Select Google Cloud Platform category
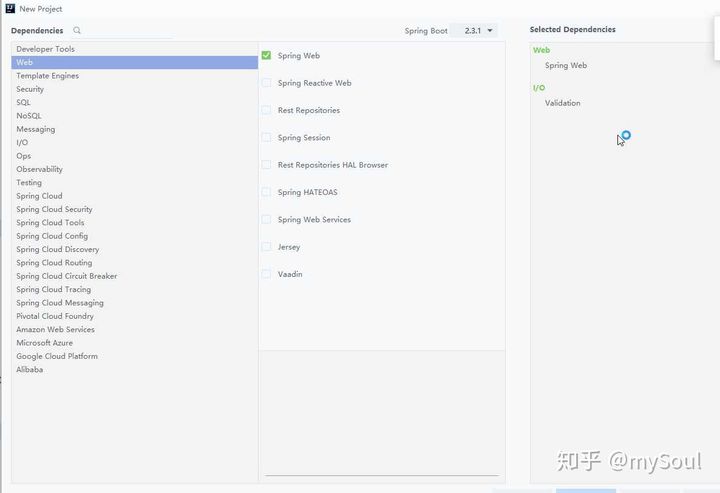 135,356
